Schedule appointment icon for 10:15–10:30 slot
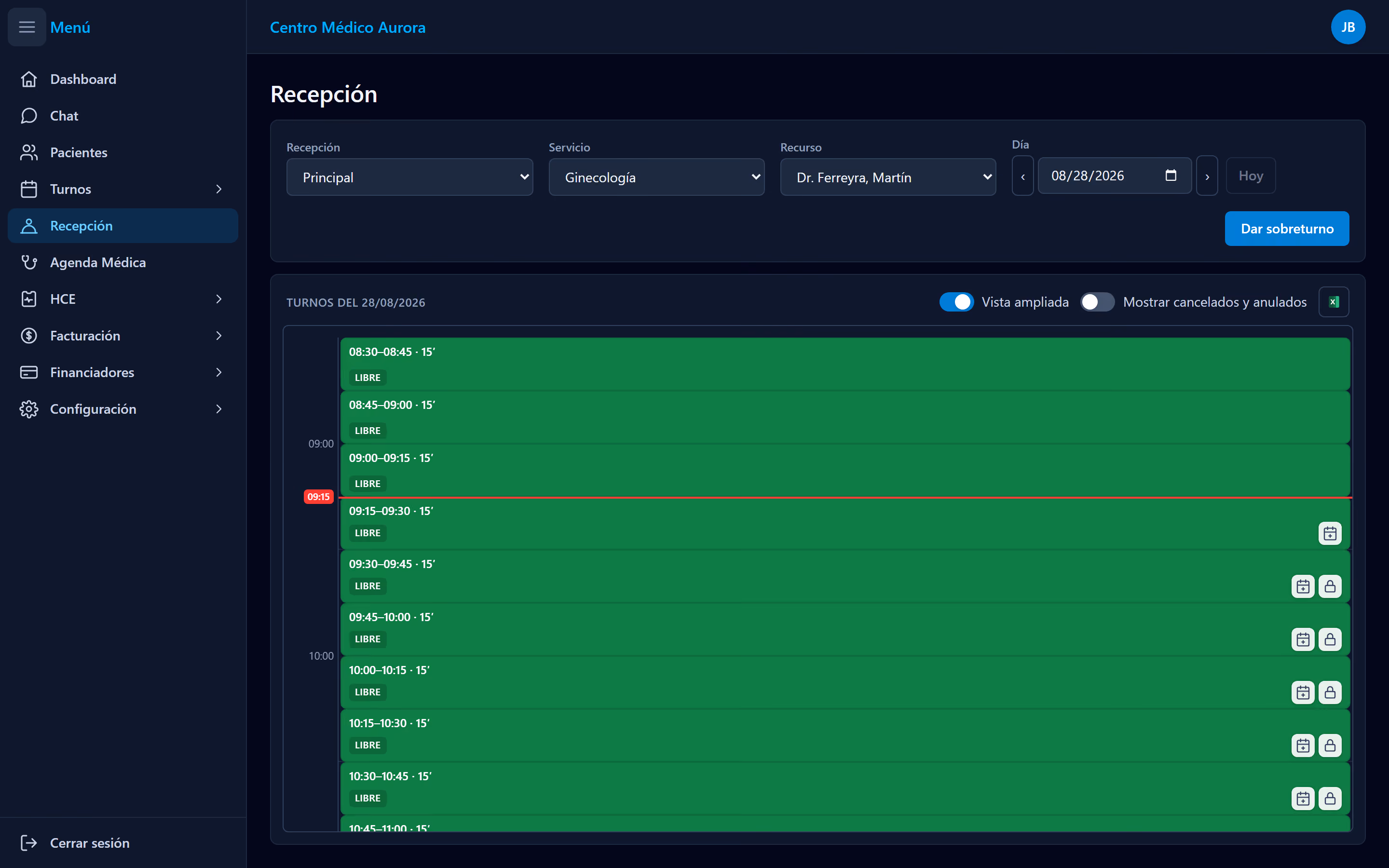This screenshot has width=1389, height=868. [x=1303, y=745]
